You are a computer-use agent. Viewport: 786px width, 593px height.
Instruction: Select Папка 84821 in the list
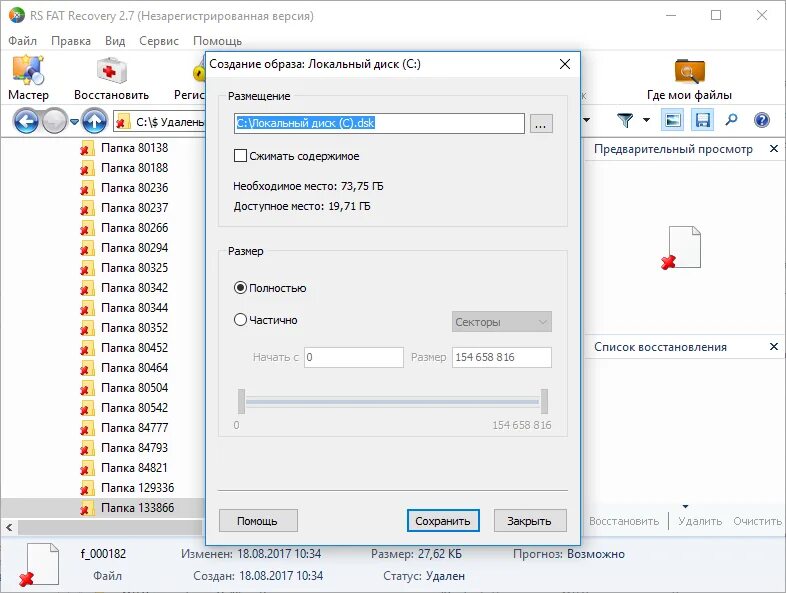click(134, 468)
